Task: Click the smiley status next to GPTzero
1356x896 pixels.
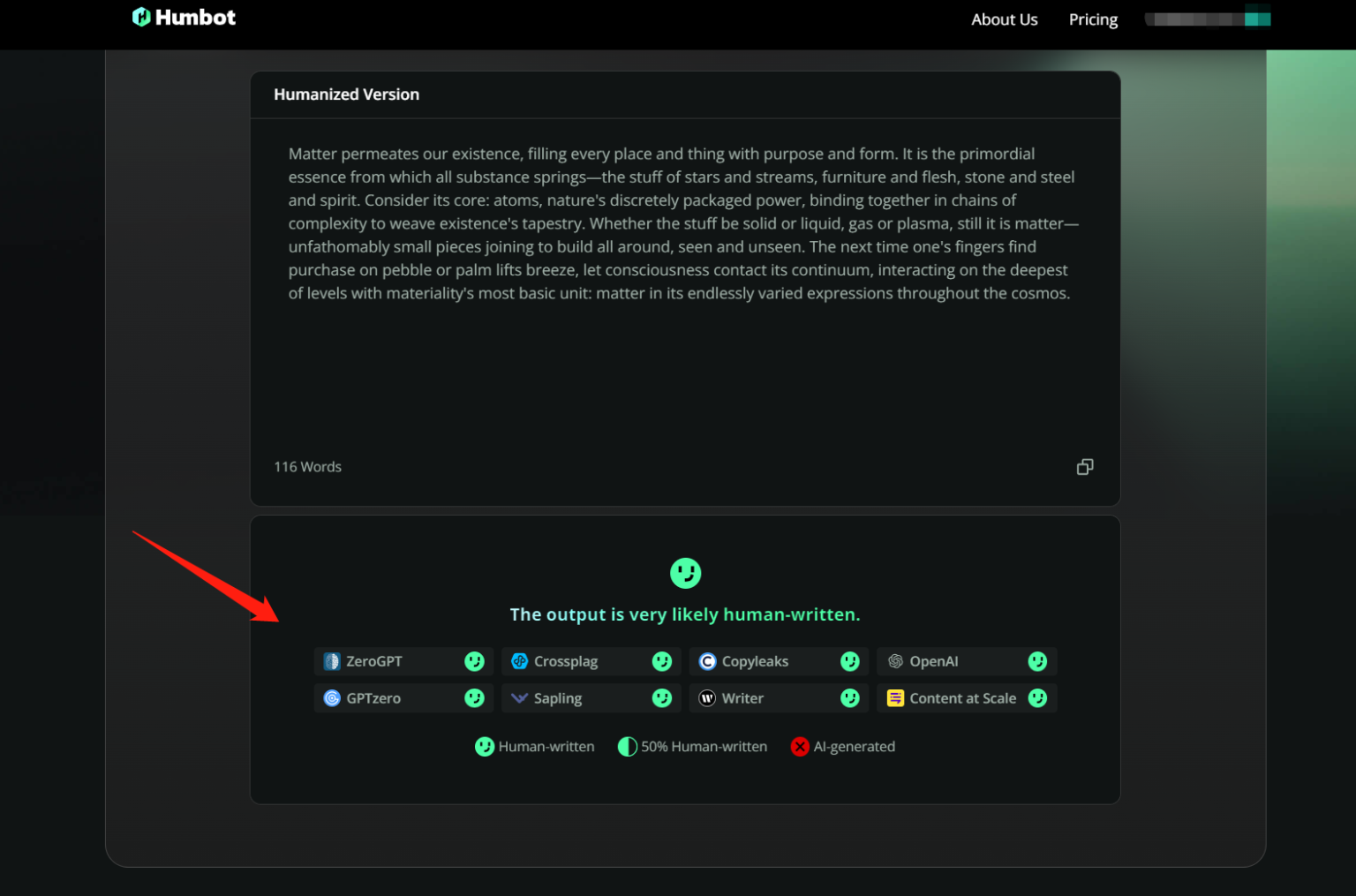Action: coord(474,698)
